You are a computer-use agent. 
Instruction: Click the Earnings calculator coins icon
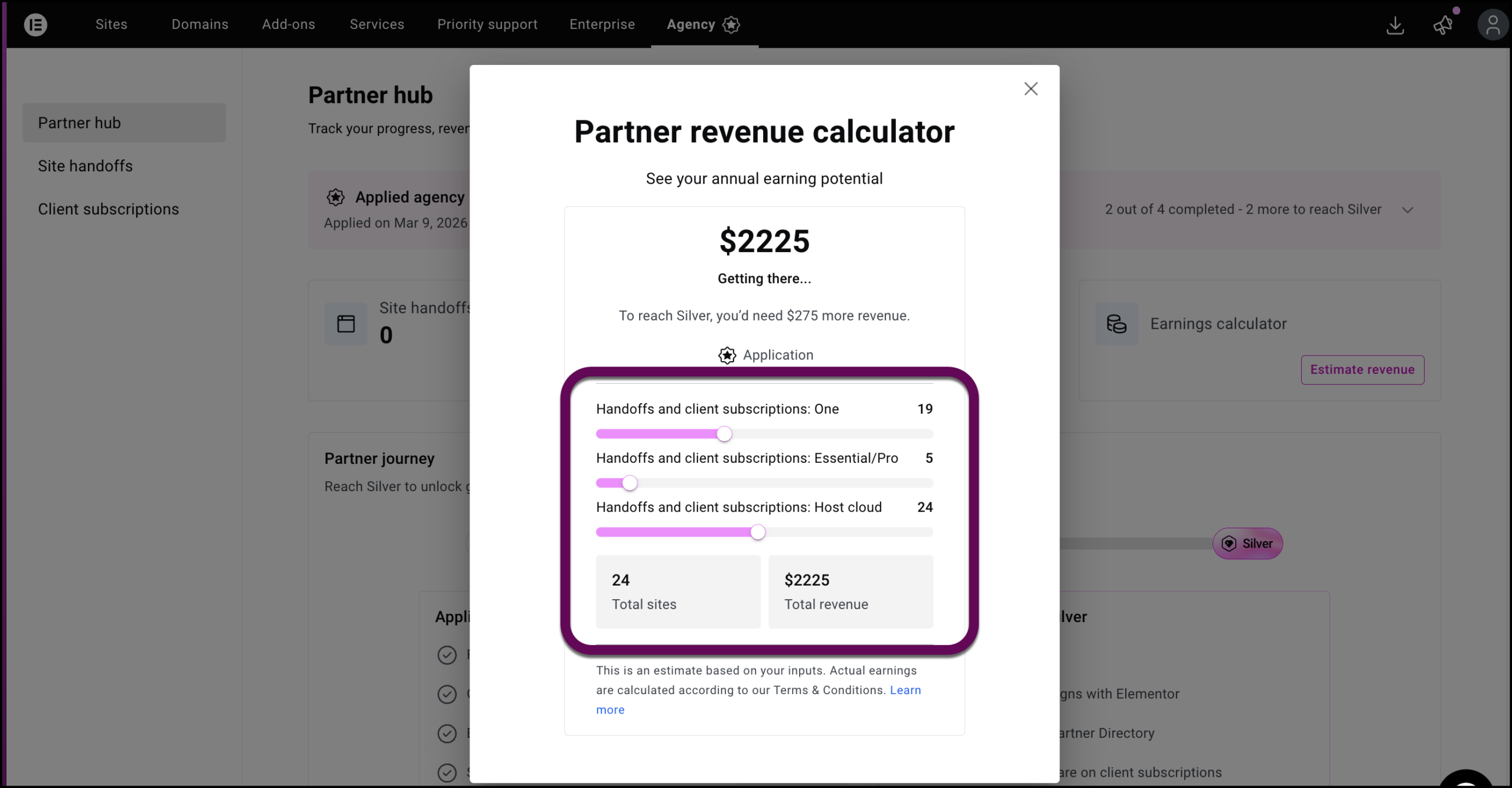(1116, 323)
